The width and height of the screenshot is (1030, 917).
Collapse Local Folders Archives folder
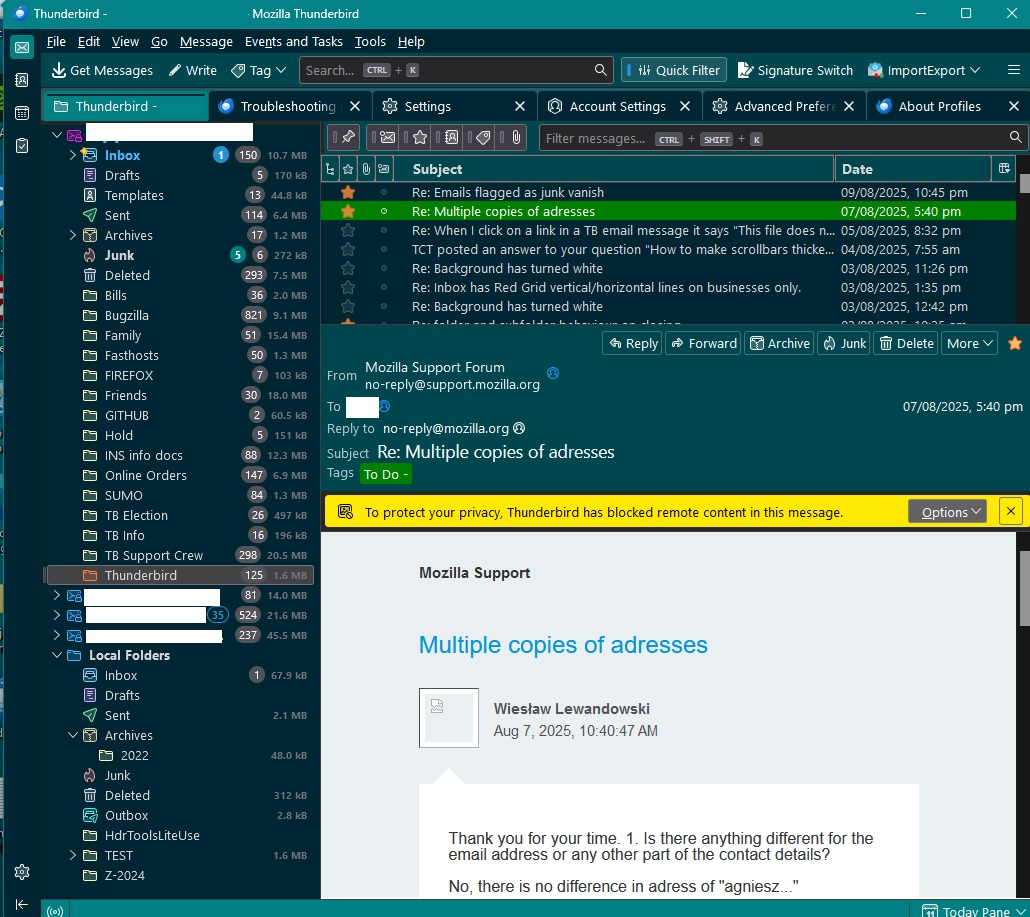pos(72,735)
